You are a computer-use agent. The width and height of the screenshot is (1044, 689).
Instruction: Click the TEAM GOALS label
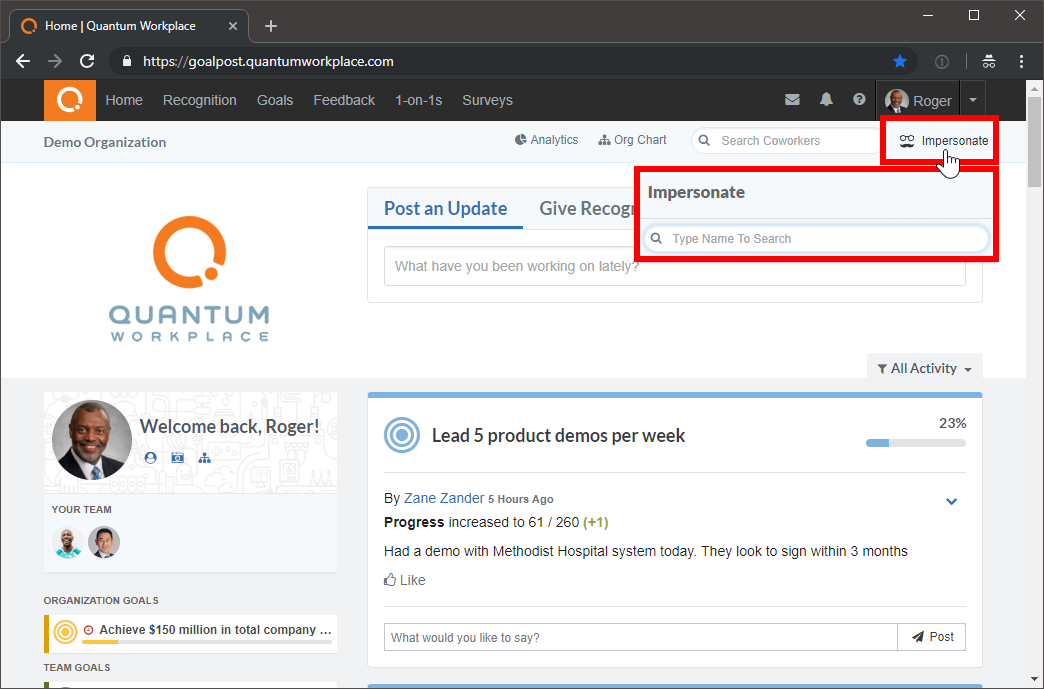77,667
